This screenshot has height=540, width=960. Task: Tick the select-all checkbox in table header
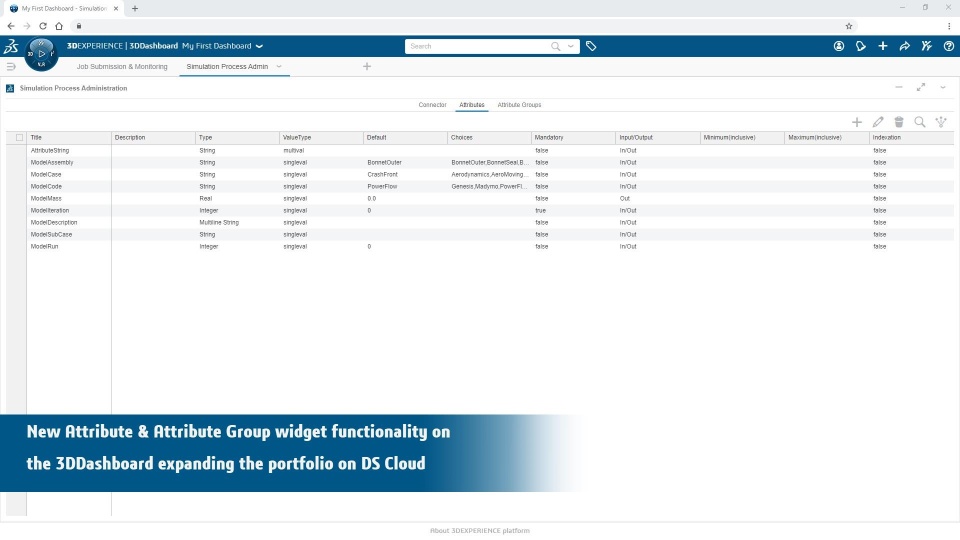click(20, 137)
